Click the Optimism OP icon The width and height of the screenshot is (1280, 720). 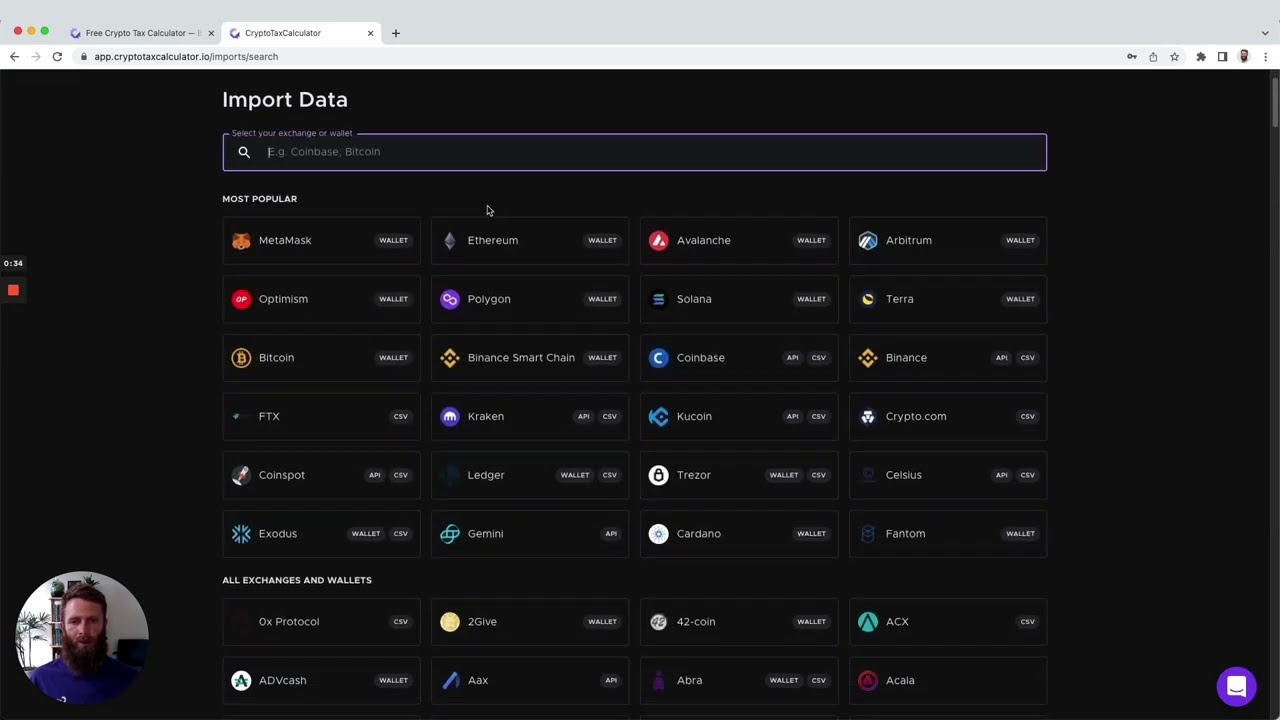tap(241, 299)
